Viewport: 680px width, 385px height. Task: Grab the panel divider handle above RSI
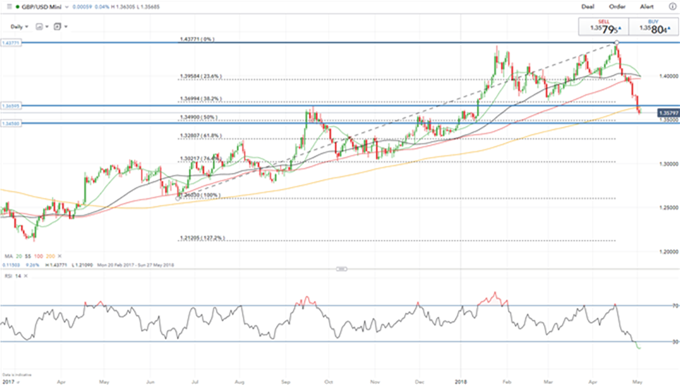tap(341, 269)
